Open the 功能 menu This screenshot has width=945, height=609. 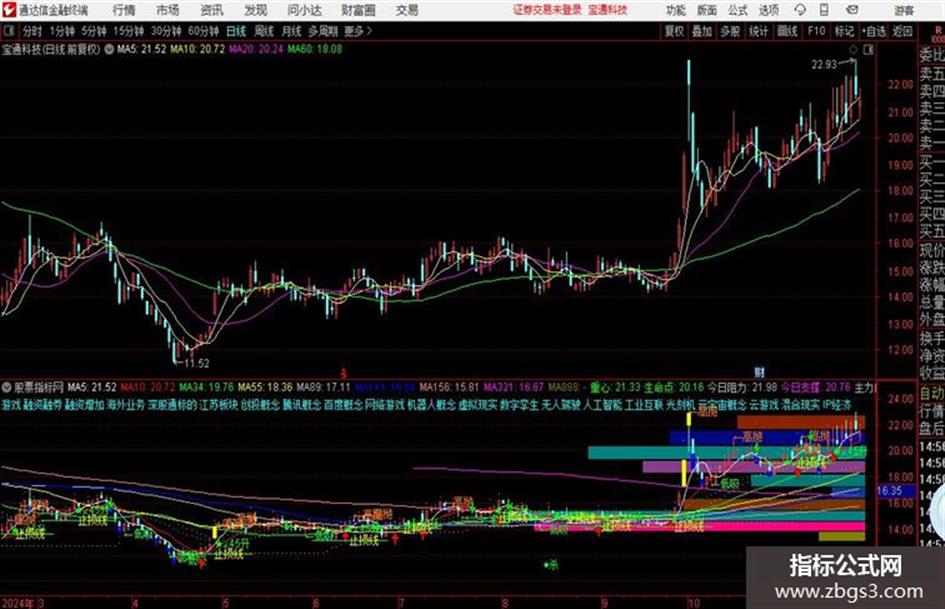(676, 10)
